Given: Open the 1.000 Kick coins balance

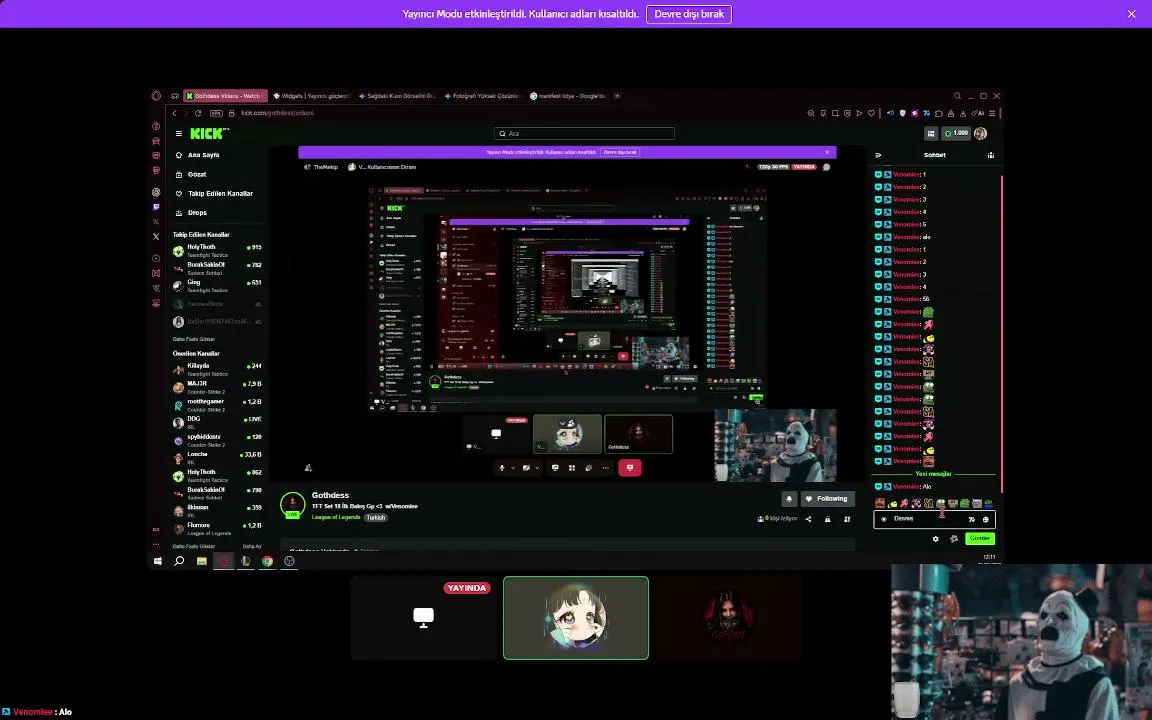Looking at the screenshot, I should click(x=957, y=134).
